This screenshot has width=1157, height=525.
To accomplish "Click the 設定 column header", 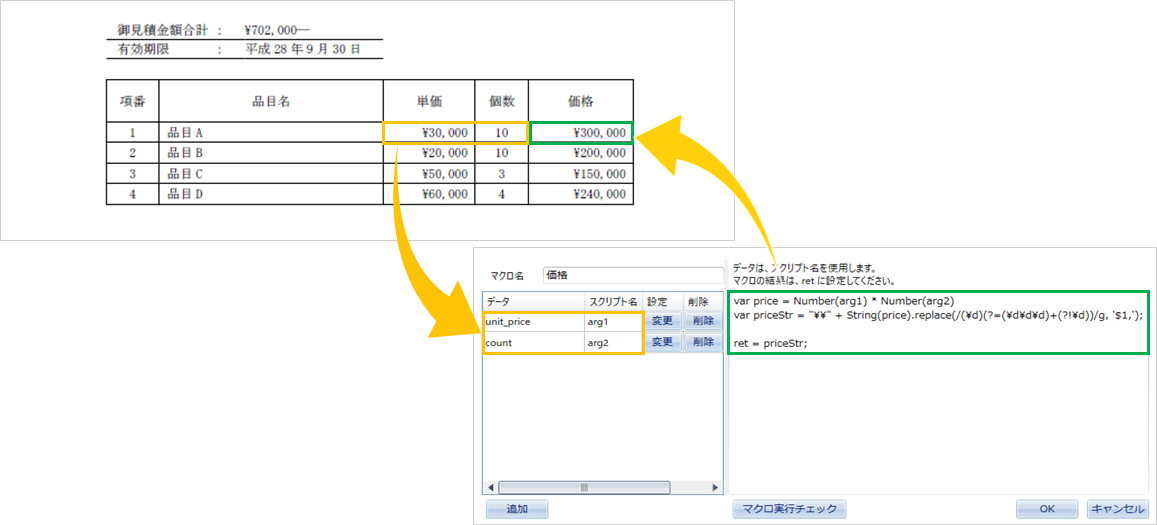I will tap(663, 302).
